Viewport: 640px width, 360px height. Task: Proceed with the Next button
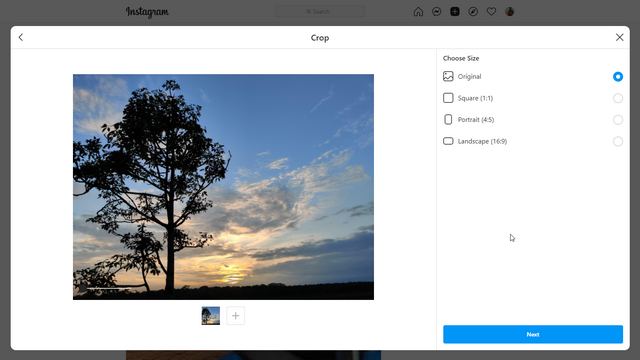tap(533, 334)
